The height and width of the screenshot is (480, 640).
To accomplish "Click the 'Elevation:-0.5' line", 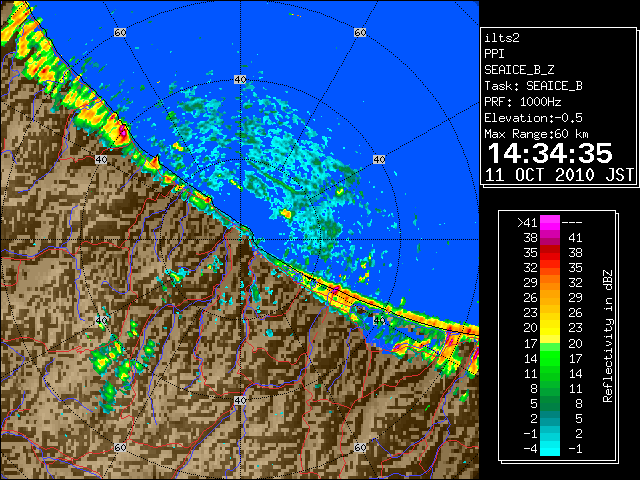I will click(x=533, y=118).
